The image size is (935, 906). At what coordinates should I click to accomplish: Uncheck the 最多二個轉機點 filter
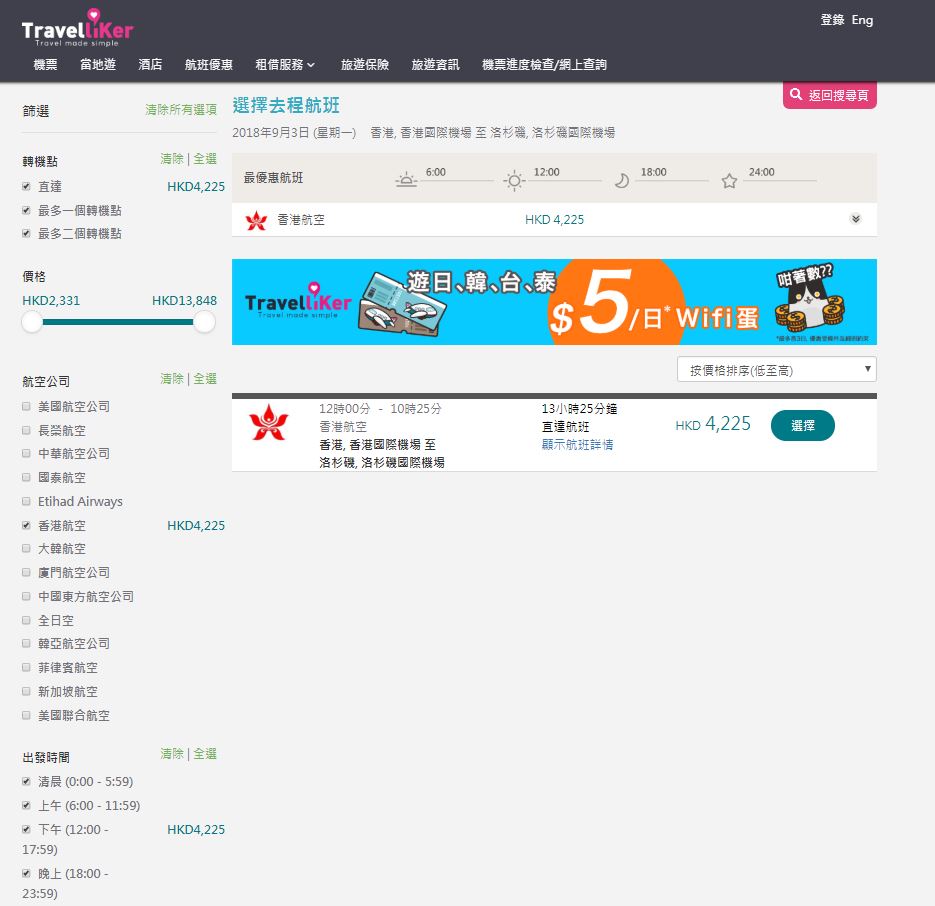[x=26, y=233]
